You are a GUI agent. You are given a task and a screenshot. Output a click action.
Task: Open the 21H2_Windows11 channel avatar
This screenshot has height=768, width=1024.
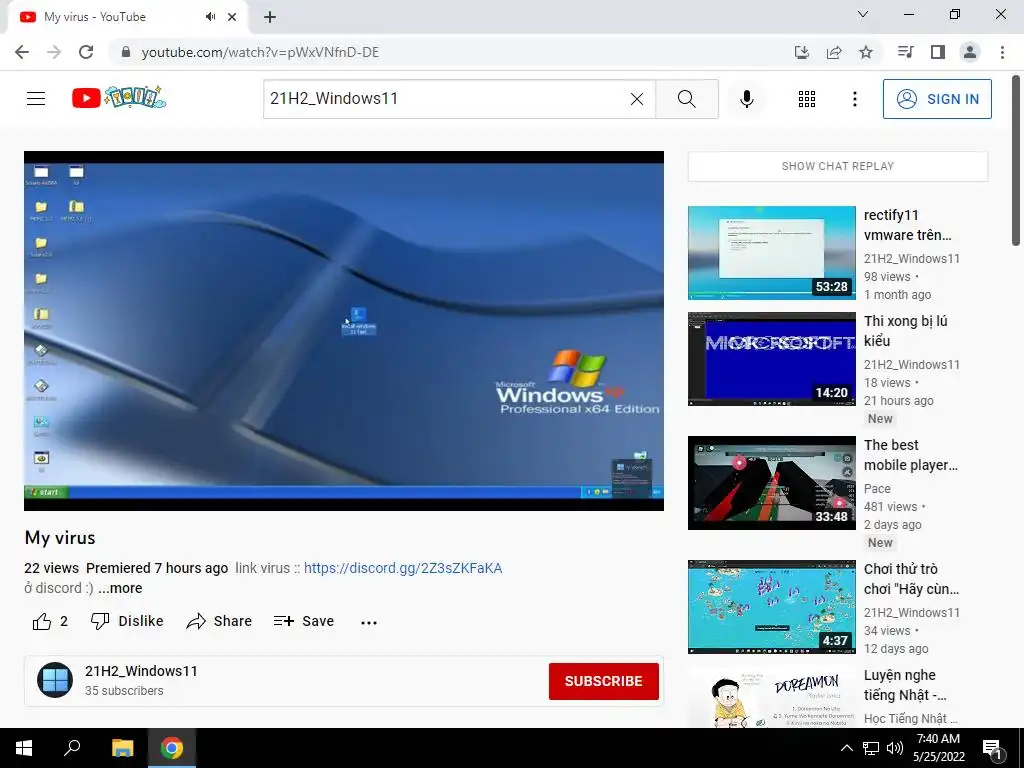click(55, 680)
